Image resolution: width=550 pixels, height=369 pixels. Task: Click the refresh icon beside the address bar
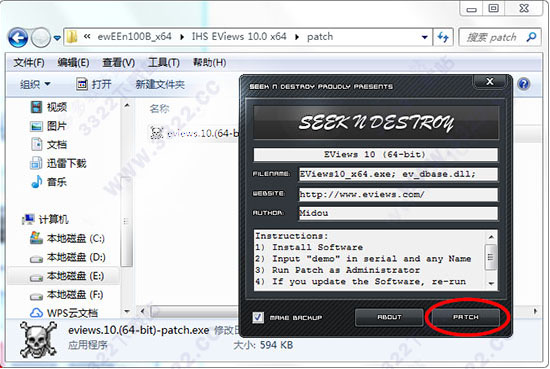coord(443,37)
